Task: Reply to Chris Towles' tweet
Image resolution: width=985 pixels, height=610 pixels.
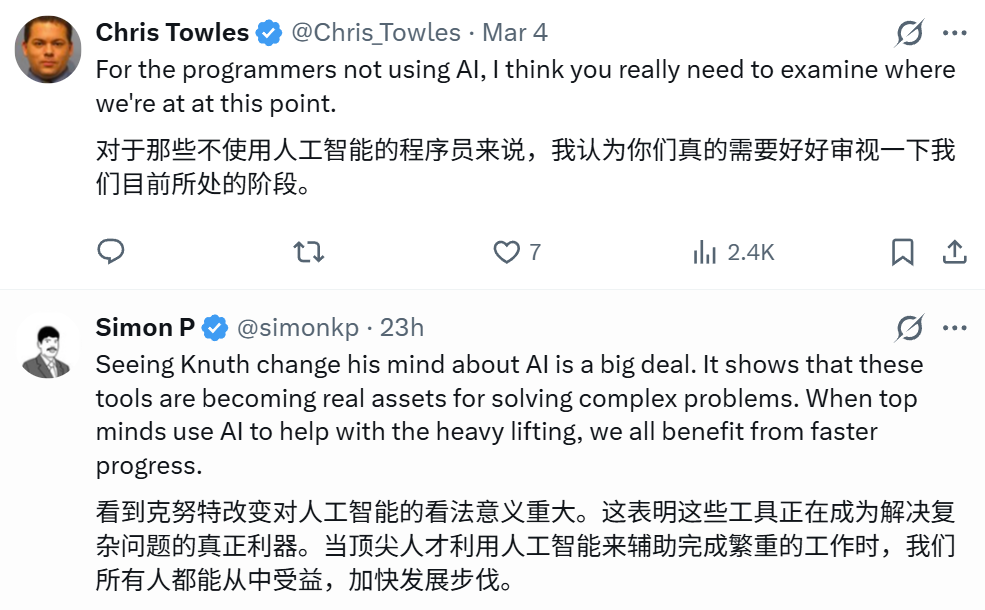Action: [111, 251]
